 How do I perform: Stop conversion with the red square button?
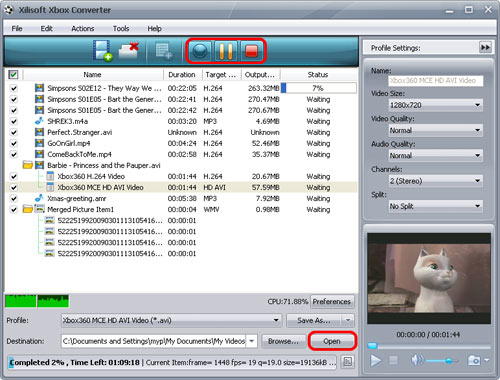[251, 51]
